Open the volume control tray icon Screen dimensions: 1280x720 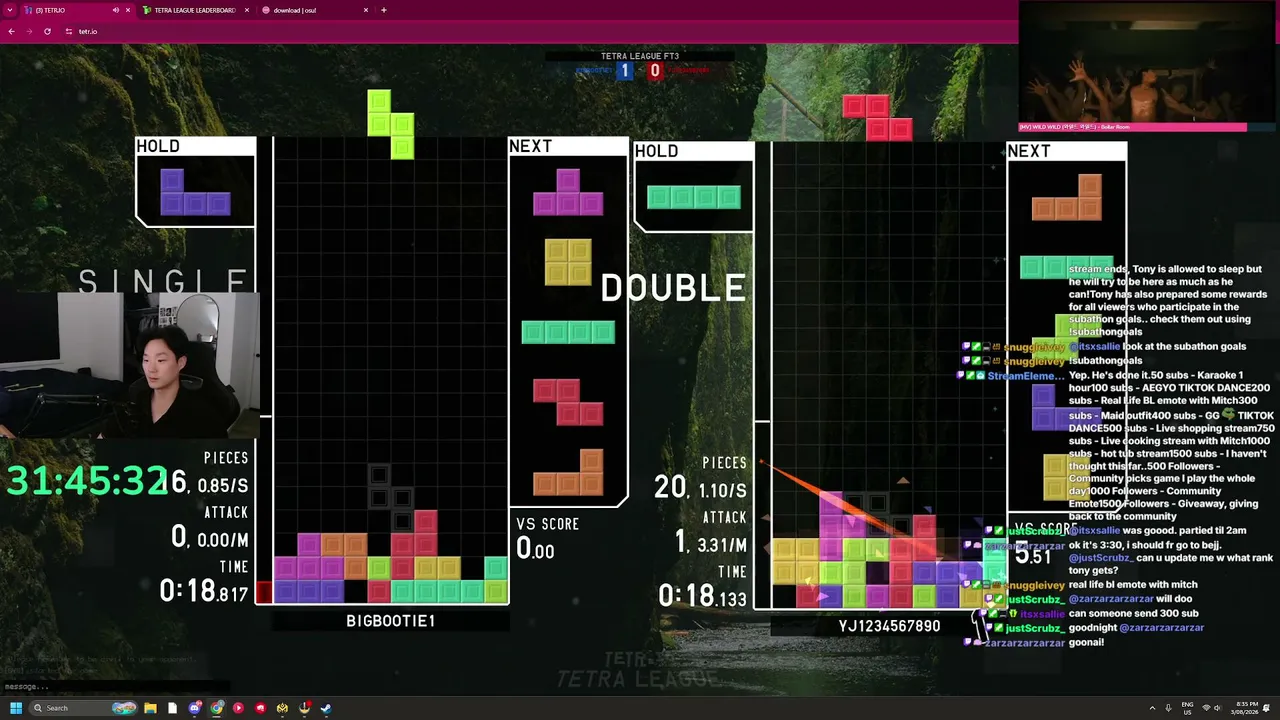(1219, 708)
